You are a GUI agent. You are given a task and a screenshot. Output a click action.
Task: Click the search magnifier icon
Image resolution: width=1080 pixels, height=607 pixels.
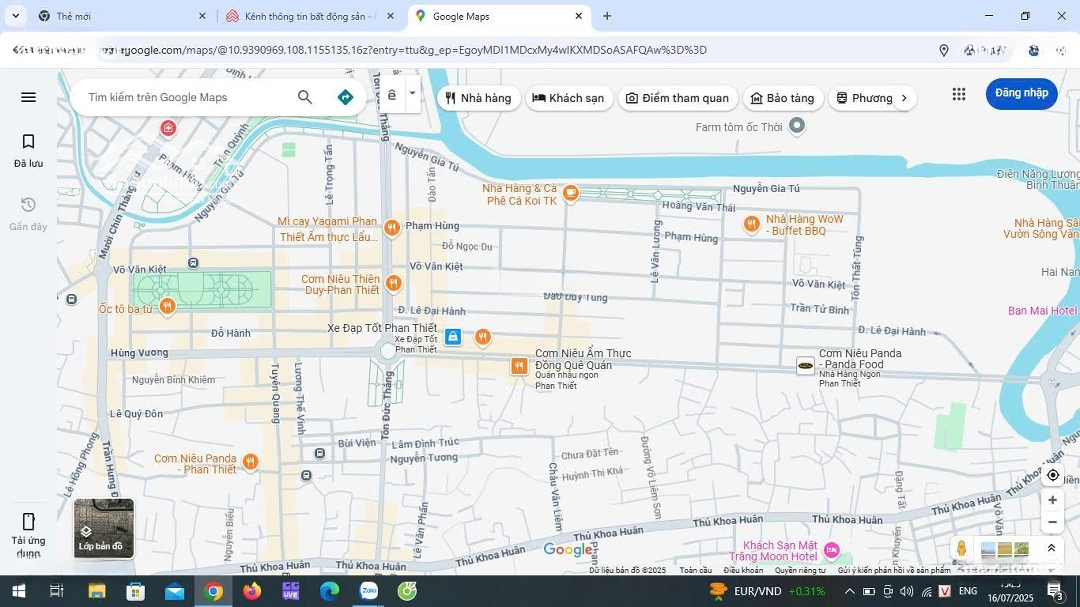[x=305, y=97]
